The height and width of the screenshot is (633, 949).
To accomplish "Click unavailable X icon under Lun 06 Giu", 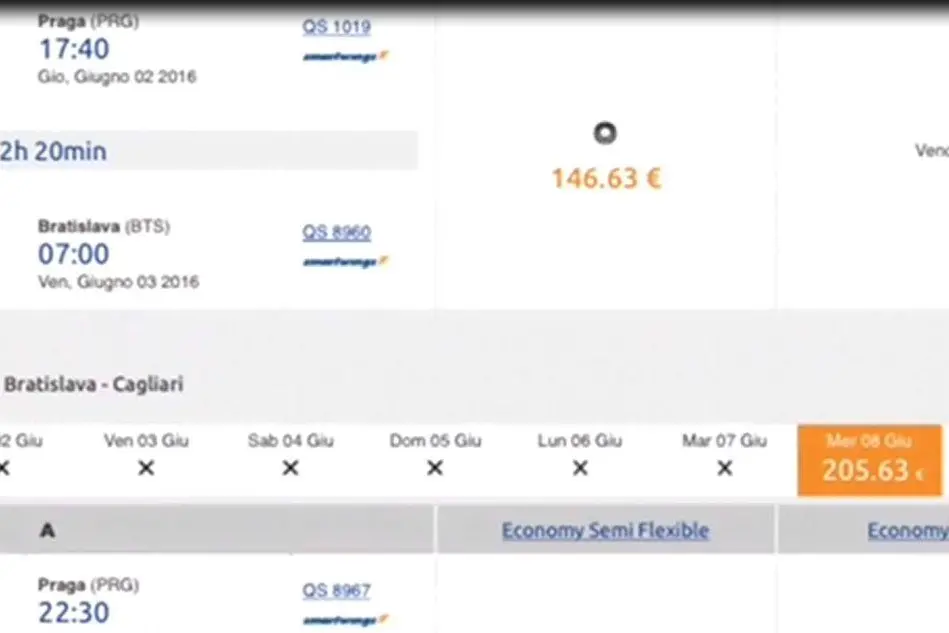I will 580,468.
